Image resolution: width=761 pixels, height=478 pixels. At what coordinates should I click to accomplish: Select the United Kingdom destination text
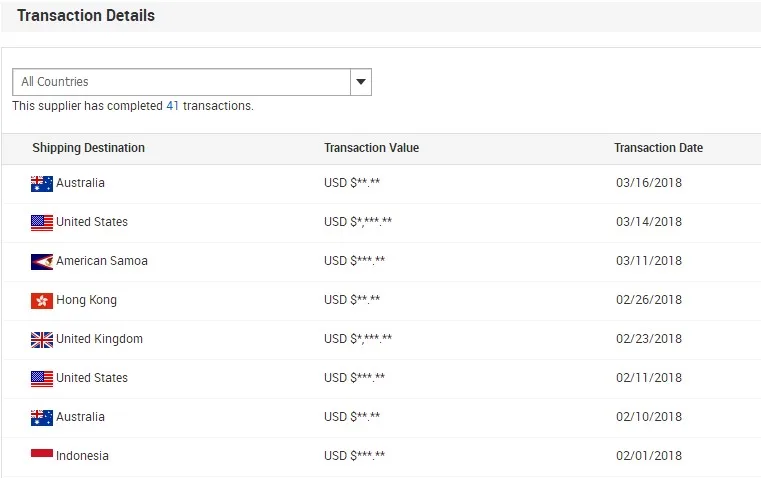99,339
